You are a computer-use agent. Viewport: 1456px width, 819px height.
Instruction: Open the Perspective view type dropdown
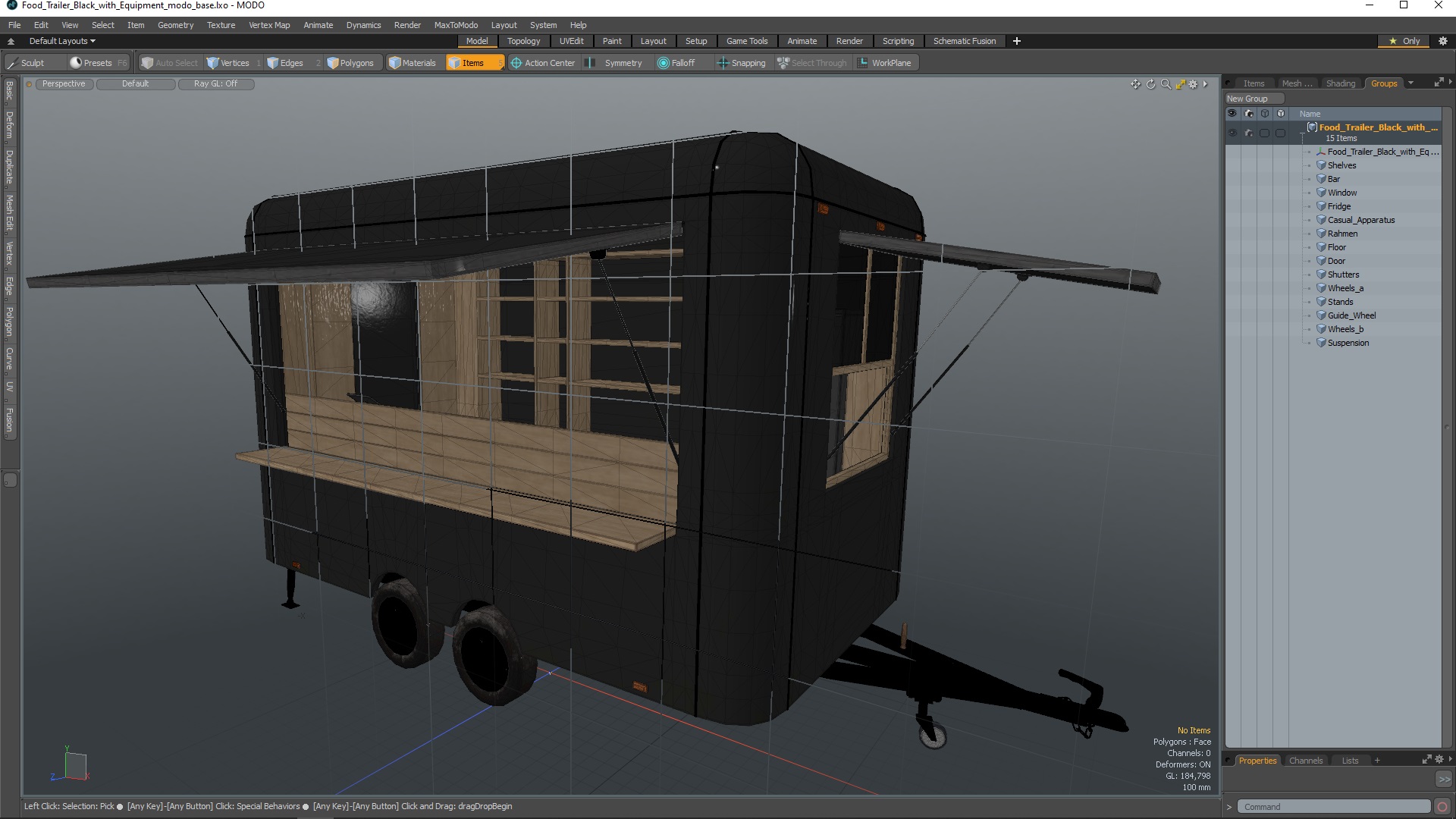point(64,84)
